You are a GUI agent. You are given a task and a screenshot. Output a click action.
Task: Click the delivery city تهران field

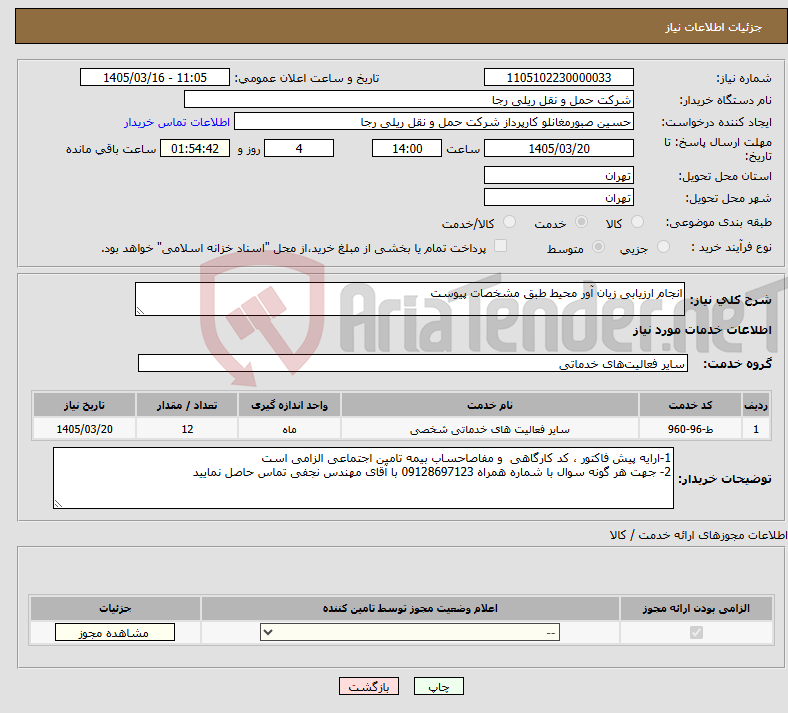tap(558, 197)
